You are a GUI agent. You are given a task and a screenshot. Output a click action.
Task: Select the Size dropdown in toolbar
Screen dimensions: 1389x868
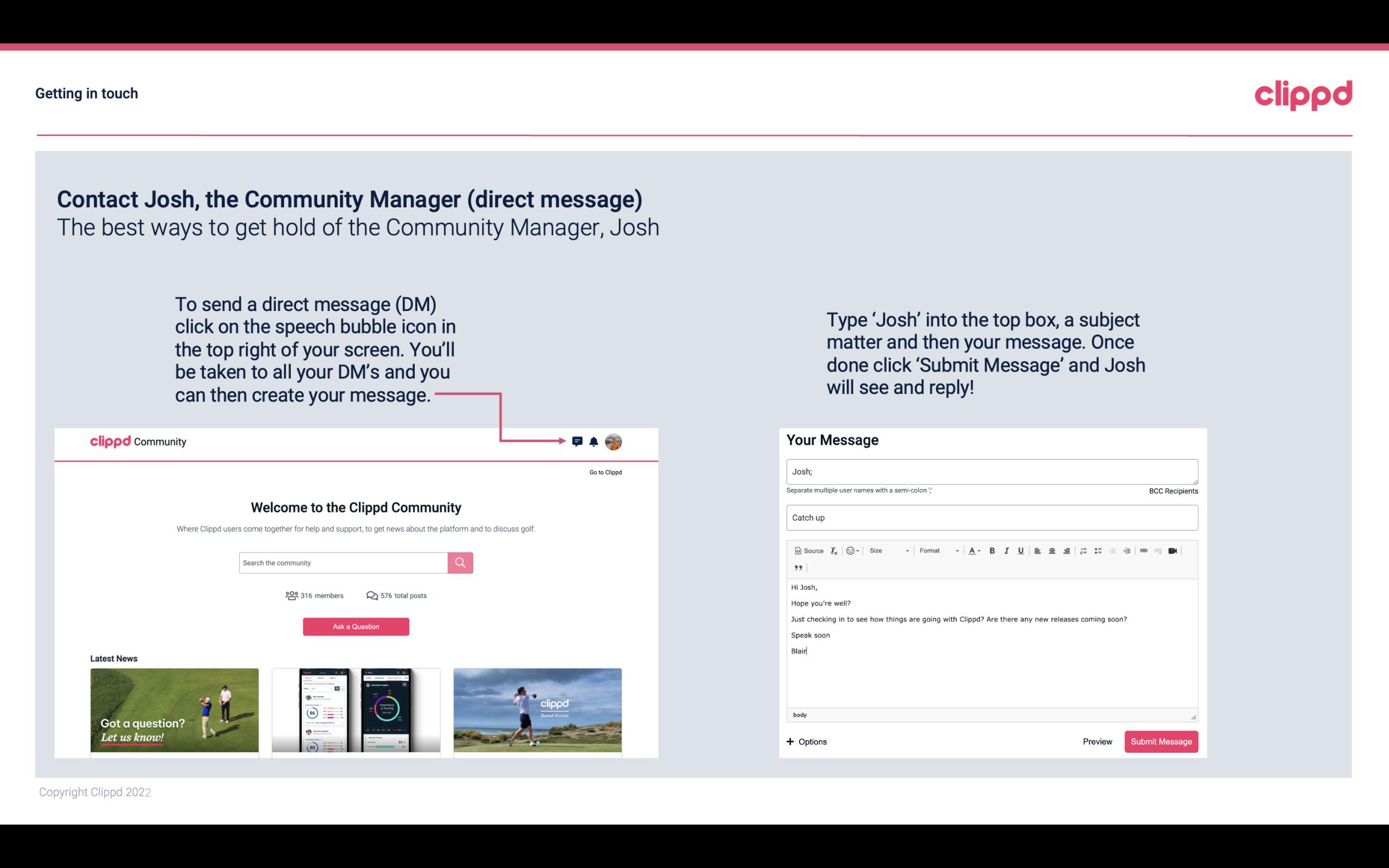point(887,550)
